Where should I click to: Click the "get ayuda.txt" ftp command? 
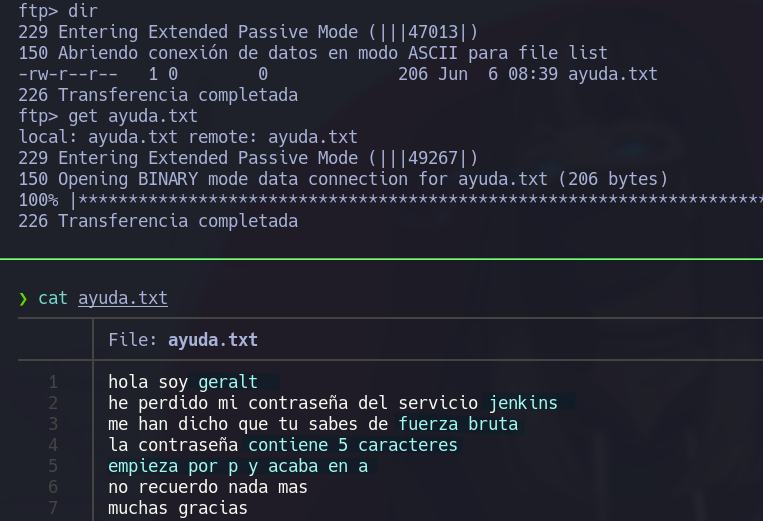pos(133,116)
